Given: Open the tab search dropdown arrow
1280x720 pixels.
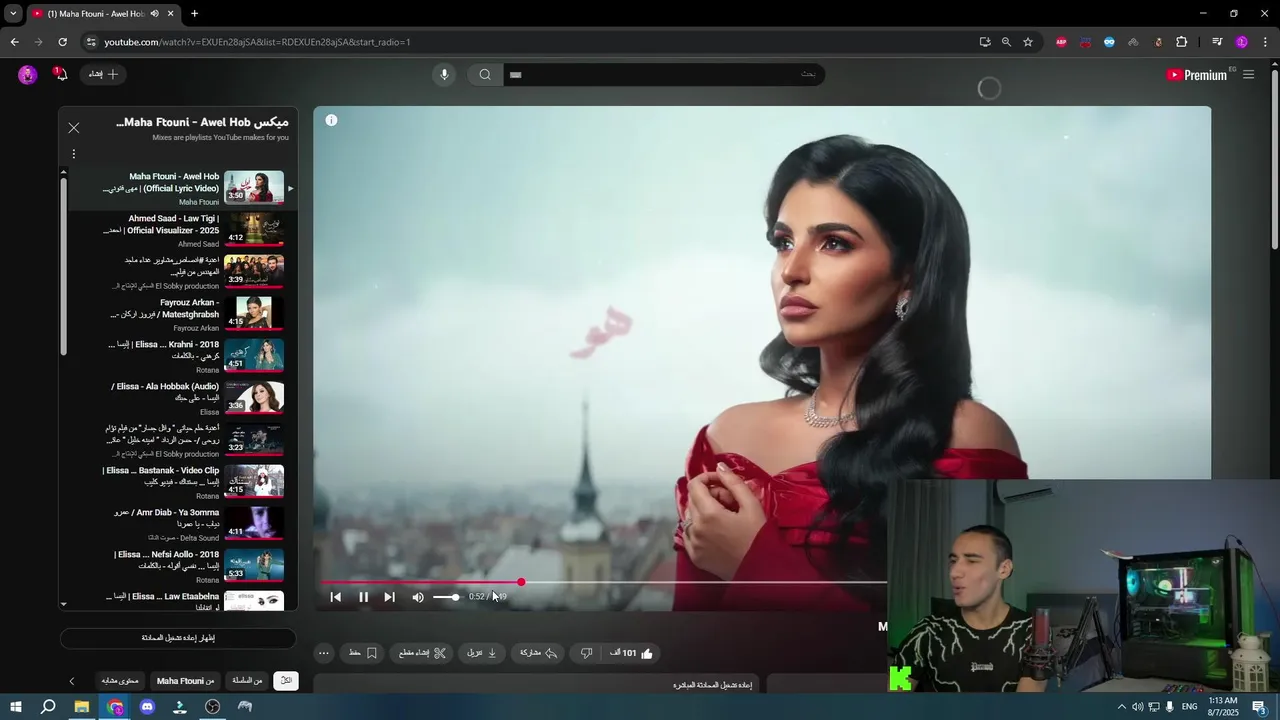Looking at the screenshot, I should pos(12,14).
